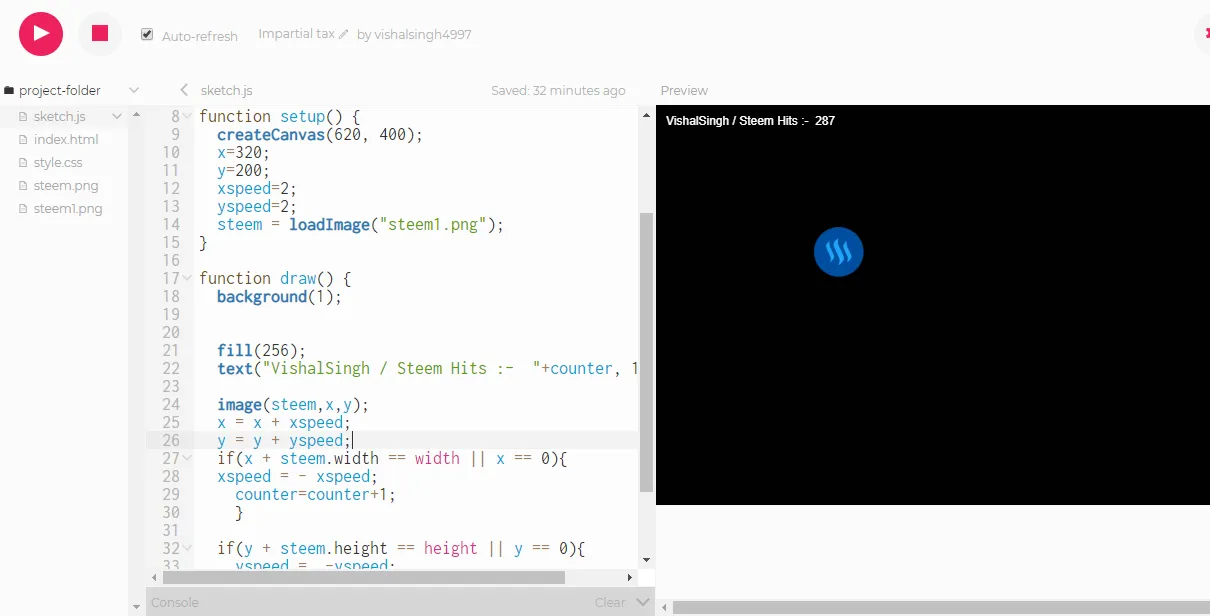Click the background(1) code line

point(279,297)
